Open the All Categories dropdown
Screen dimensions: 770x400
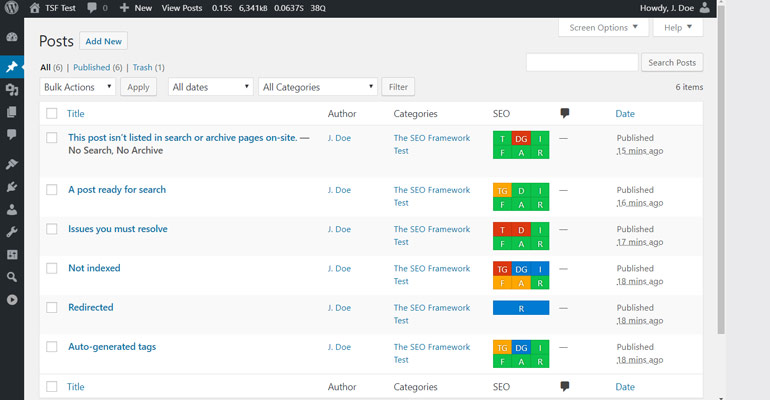coord(318,87)
